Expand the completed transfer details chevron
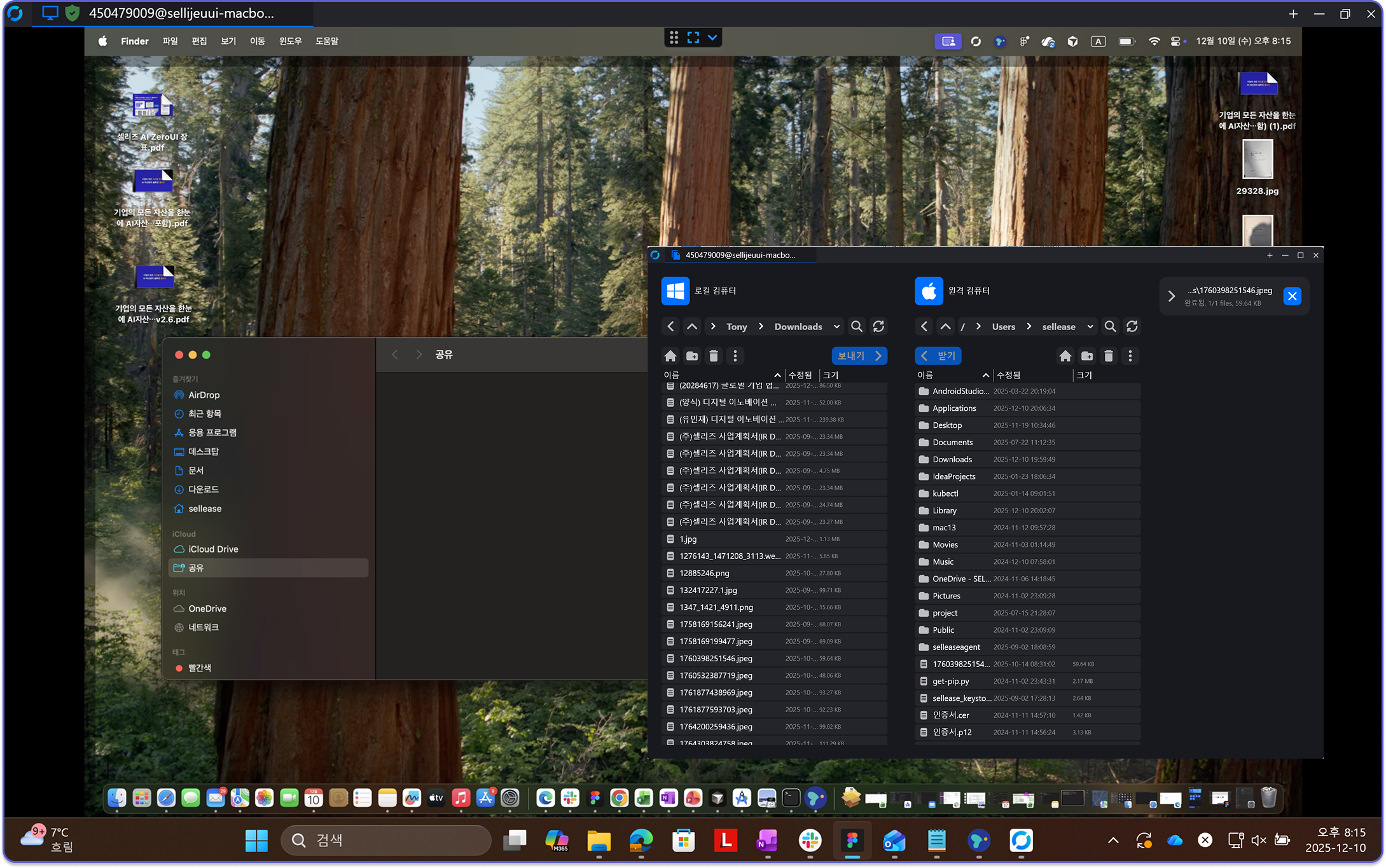This screenshot has width=1386, height=868. coord(1172,296)
